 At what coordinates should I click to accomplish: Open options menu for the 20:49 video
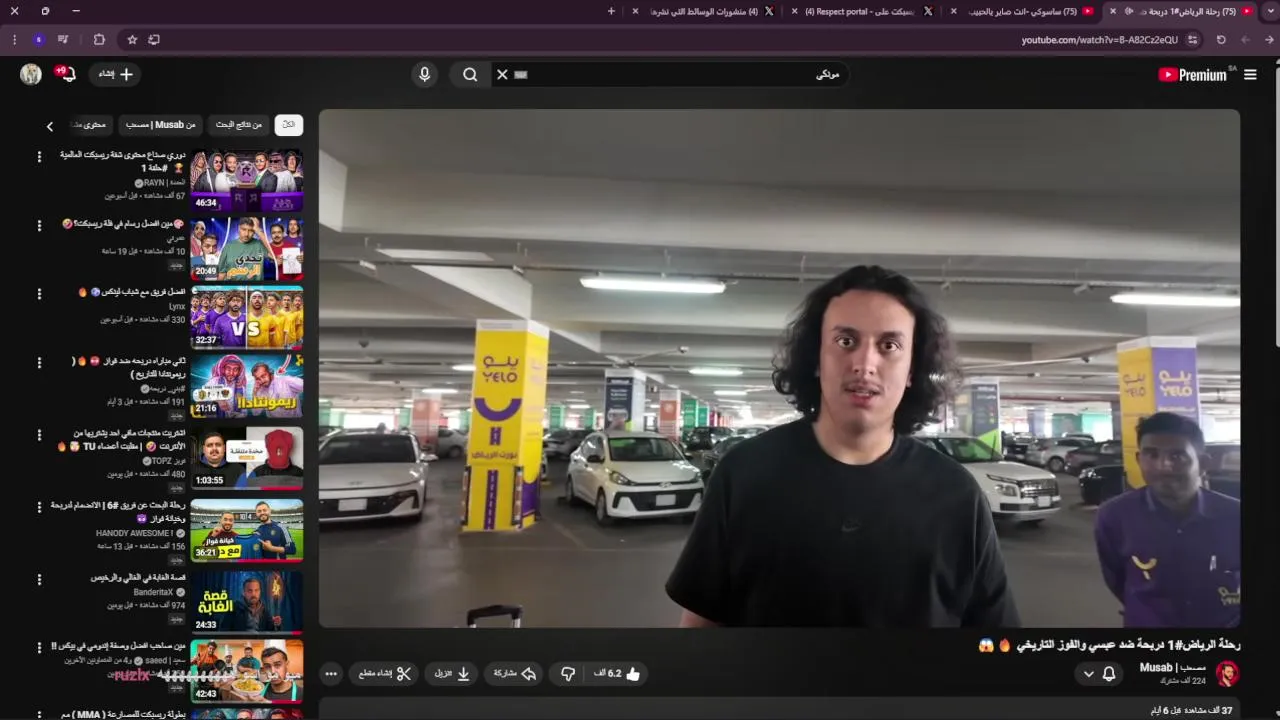[39, 225]
